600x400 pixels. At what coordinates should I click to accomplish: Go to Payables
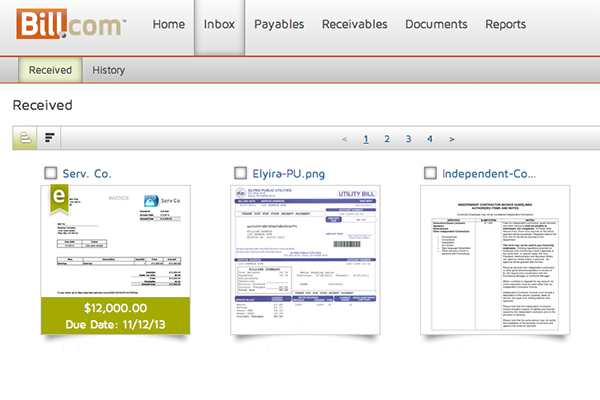(x=279, y=24)
